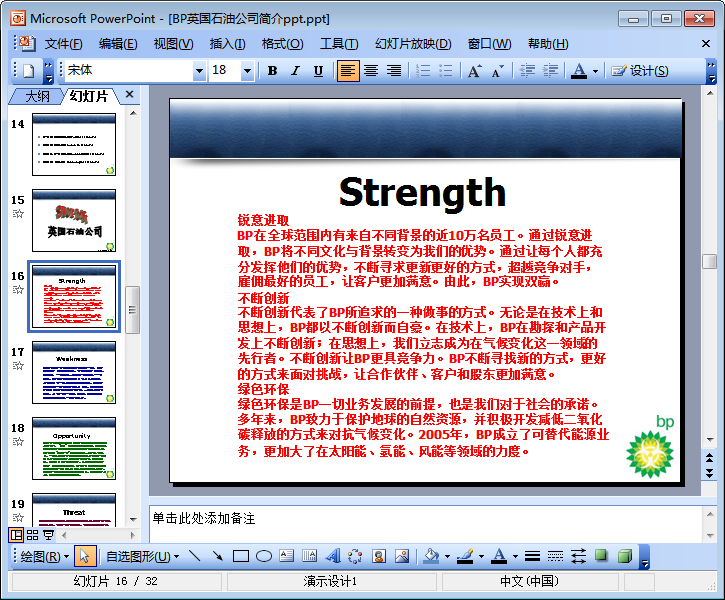Screen dimensions: 725x600
Task: Select the Line drawing tool
Action: [x=195, y=556]
